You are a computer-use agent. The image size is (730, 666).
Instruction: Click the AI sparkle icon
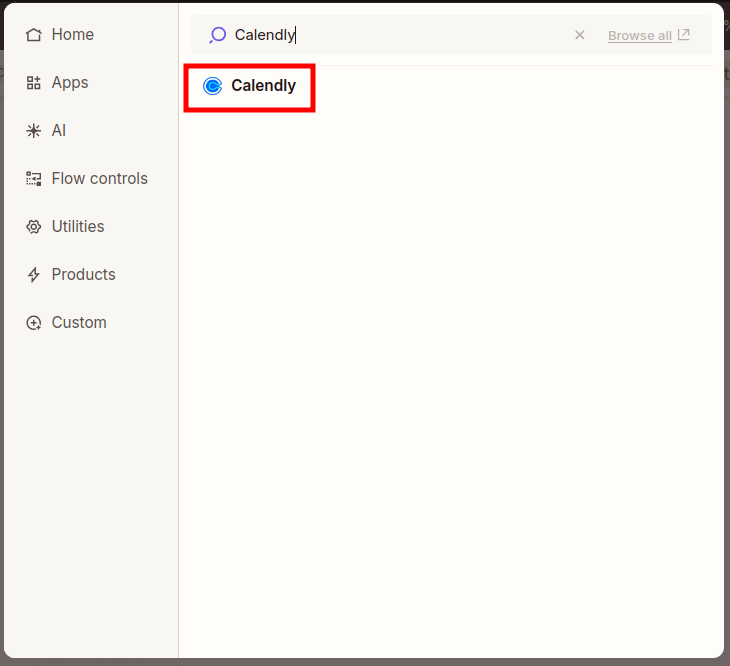point(34,130)
